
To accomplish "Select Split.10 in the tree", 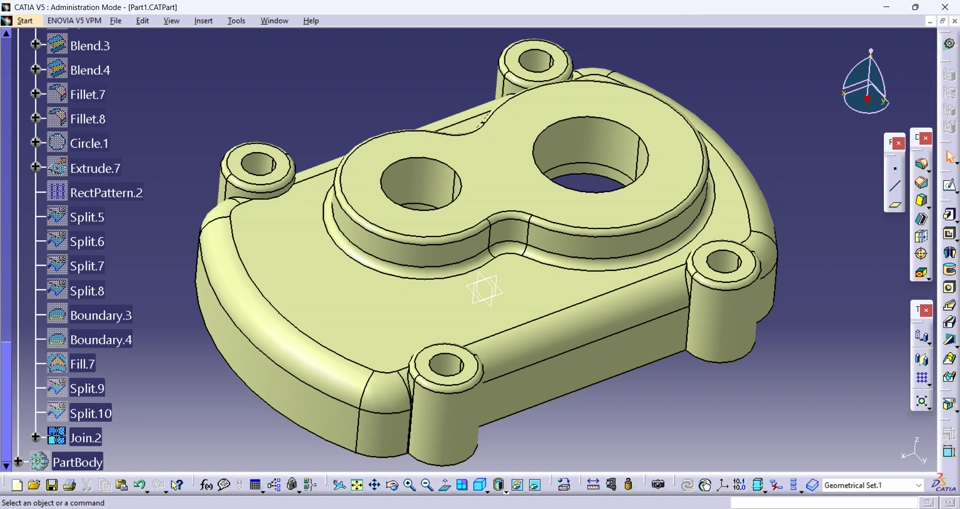I will (x=91, y=413).
